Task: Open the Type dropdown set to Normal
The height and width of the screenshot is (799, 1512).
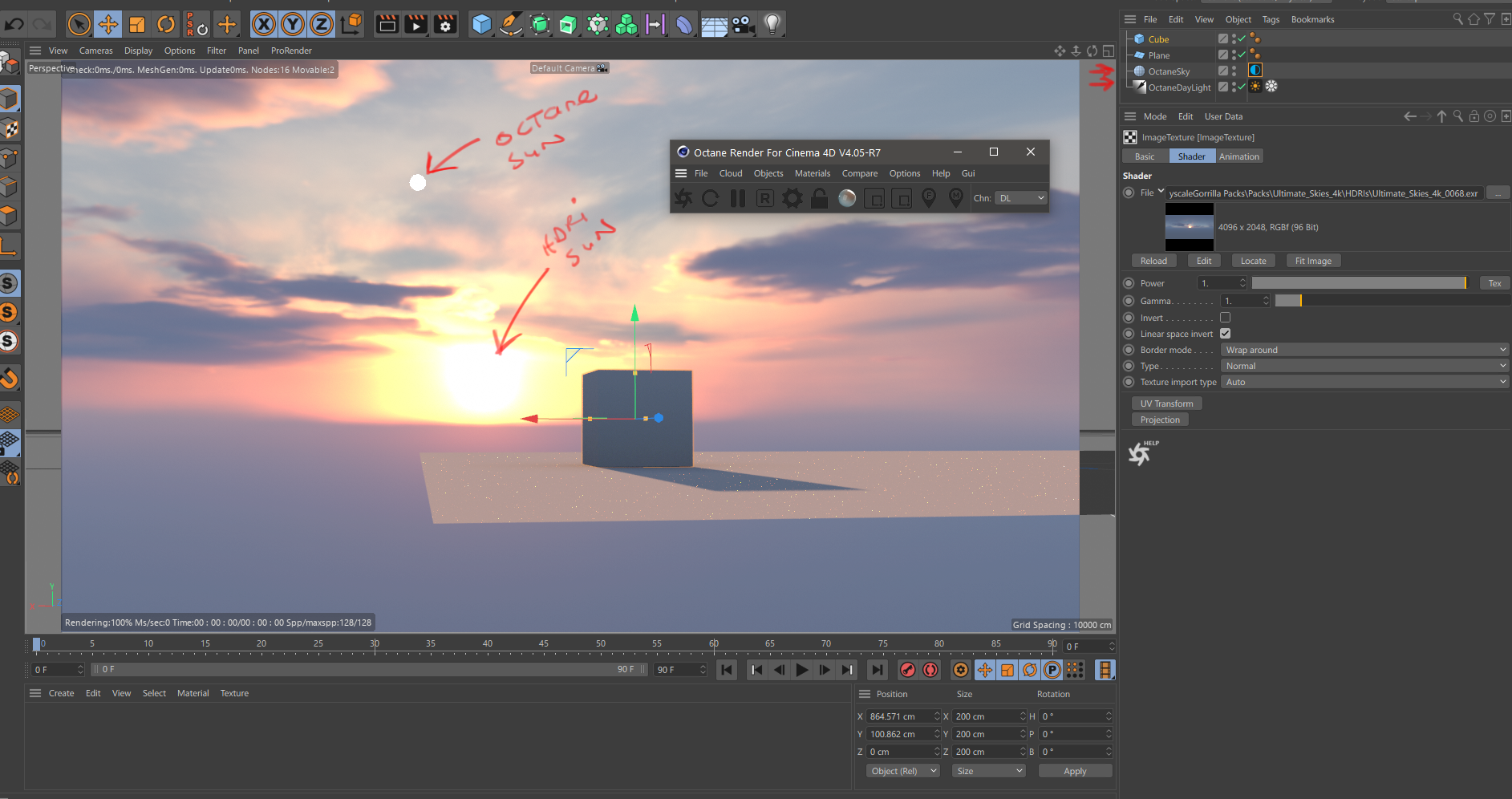Action: pyautogui.click(x=1364, y=366)
